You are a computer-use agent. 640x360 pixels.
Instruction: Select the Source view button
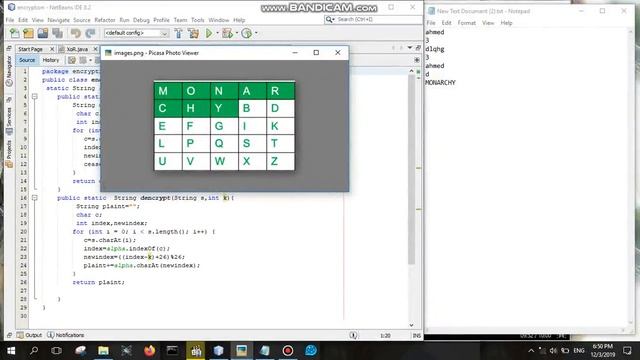[x=27, y=60]
